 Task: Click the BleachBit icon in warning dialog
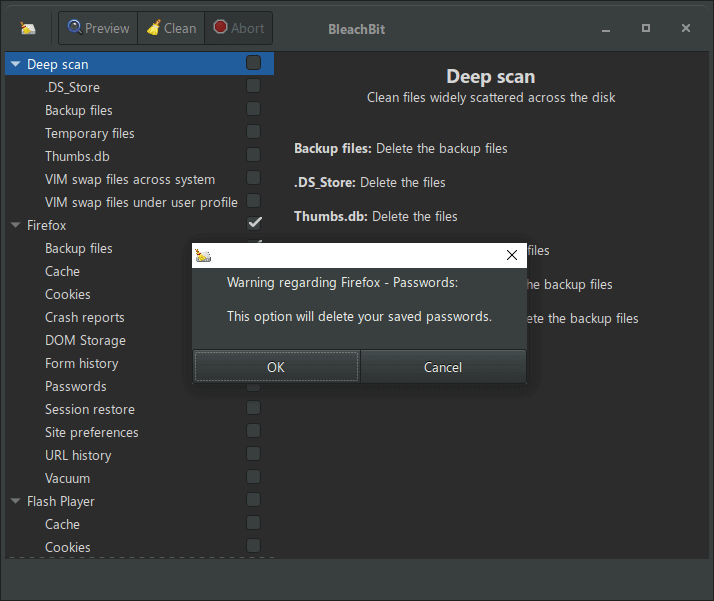tap(203, 255)
